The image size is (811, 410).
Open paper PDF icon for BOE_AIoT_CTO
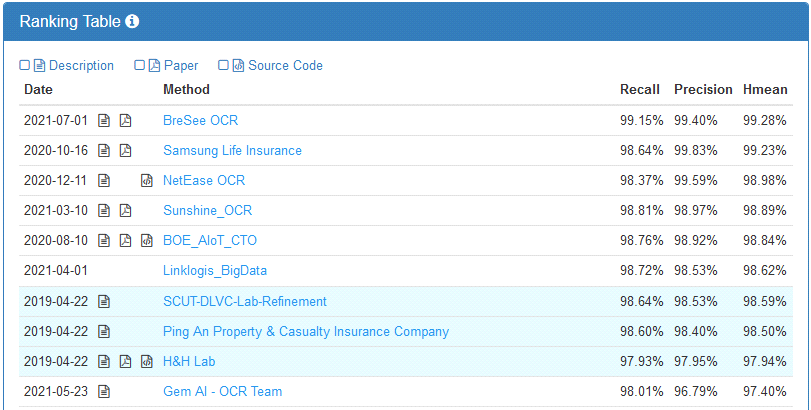(125, 240)
